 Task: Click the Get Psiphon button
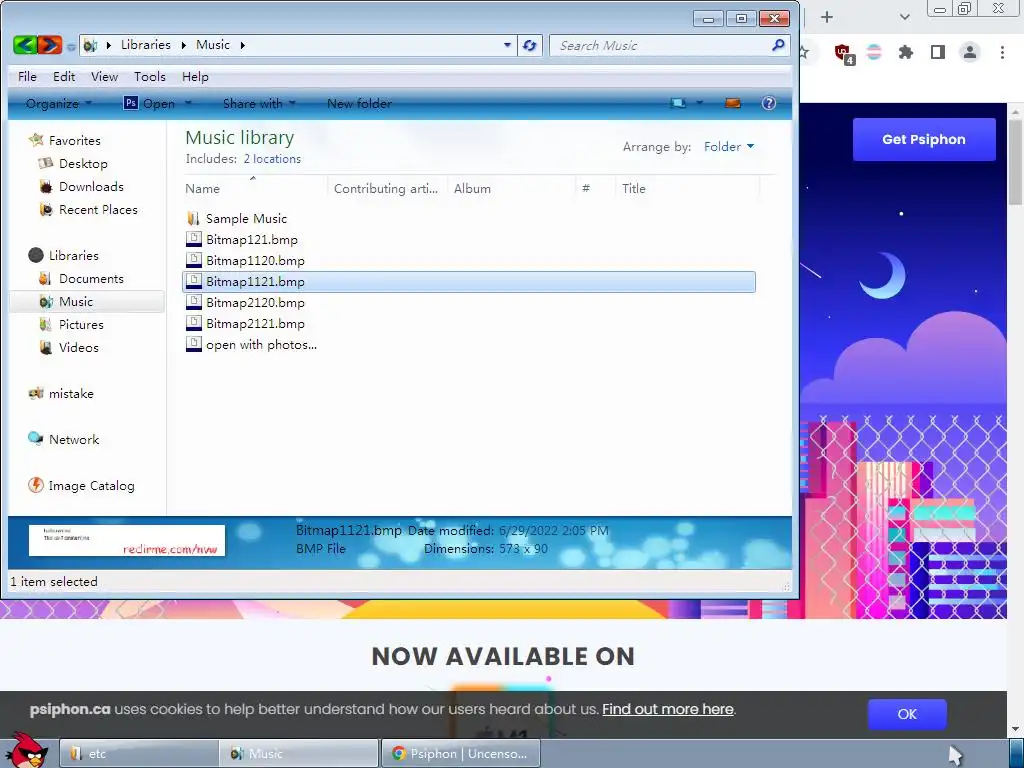924,139
